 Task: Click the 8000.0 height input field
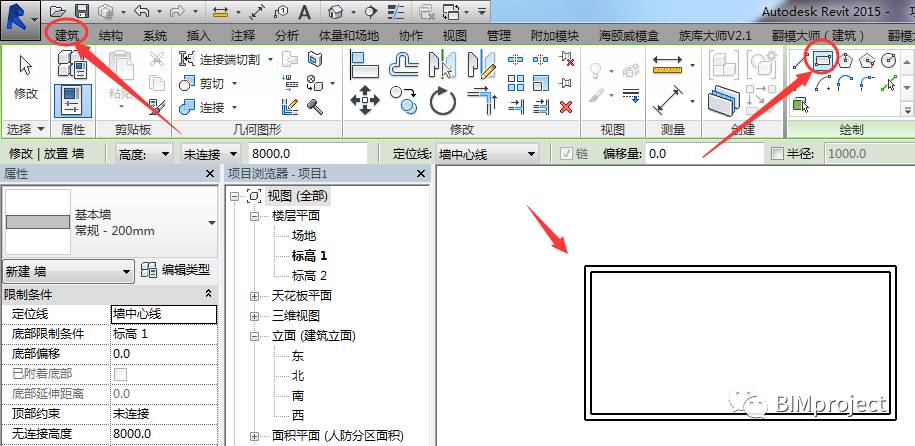[x=308, y=154]
